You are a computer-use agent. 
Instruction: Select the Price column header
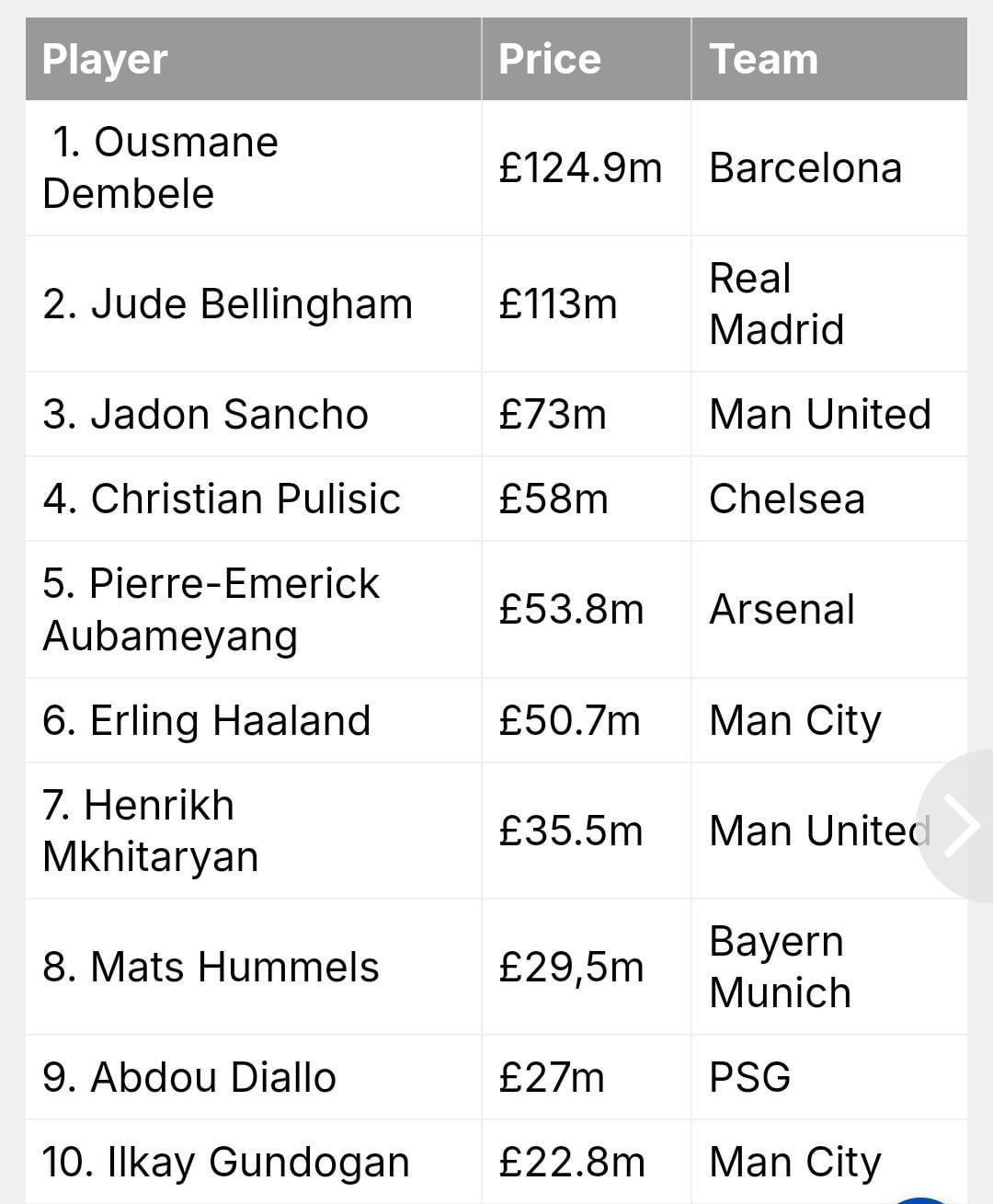click(x=587, y=59)
